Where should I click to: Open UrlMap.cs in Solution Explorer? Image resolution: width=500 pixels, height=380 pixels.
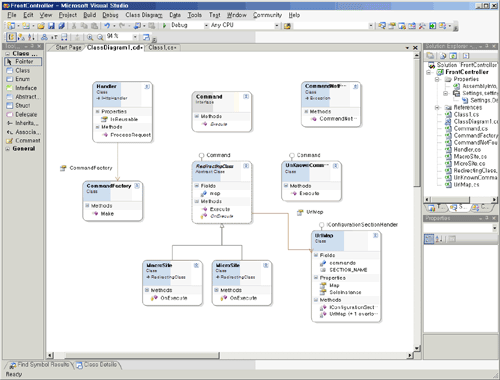(x=466, y=184)
